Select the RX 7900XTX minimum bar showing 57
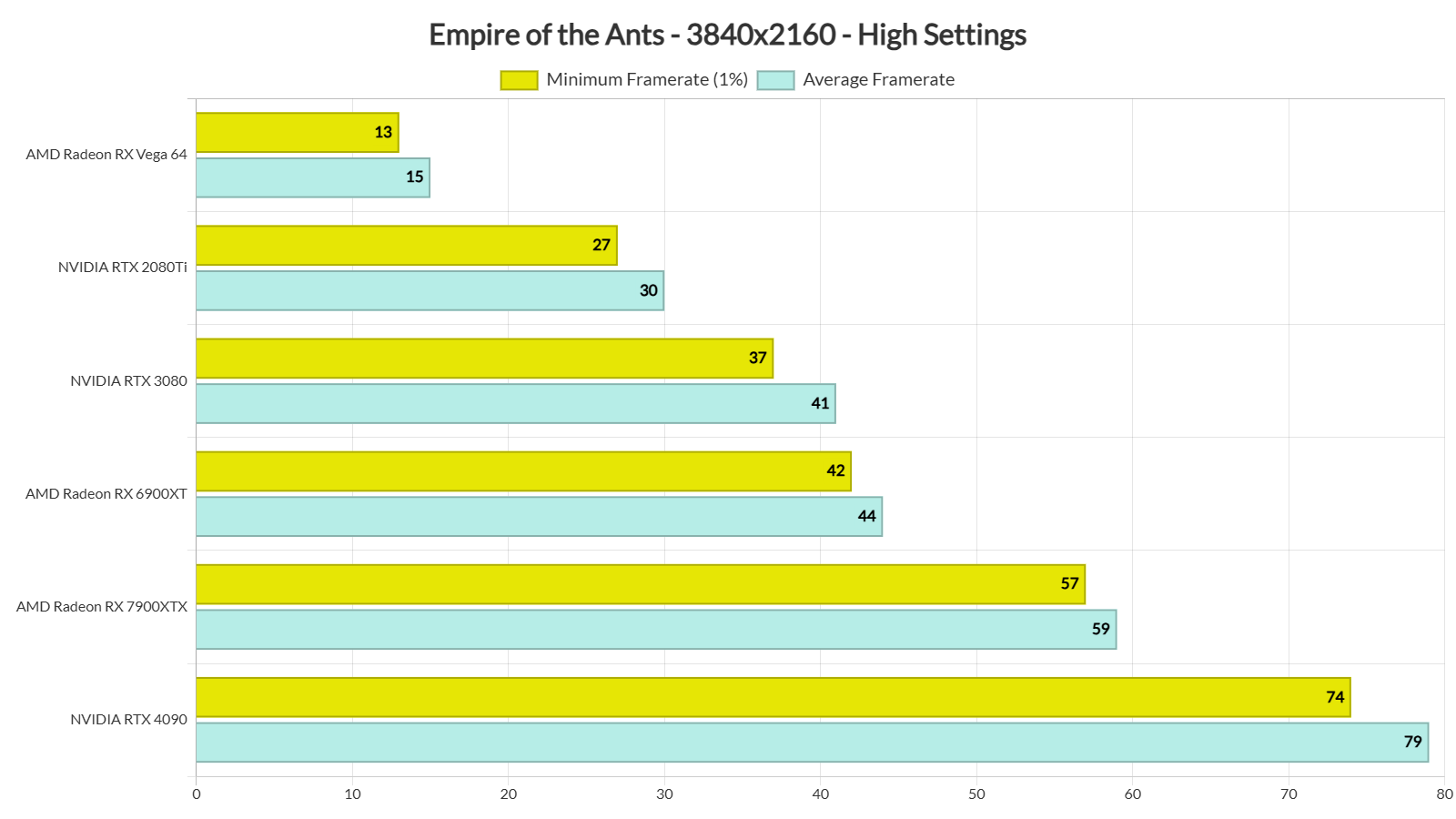Screen dimensions: 1456x819 click(x=640, y=584)
